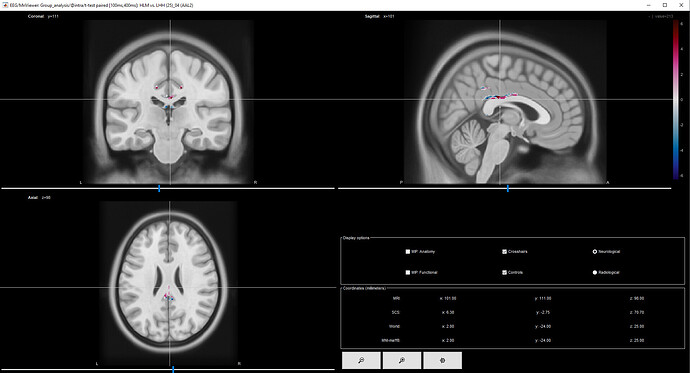690x373 pixels.
Task: Click the MRI row x: 101.00 value
Action: tap(448, 298)
